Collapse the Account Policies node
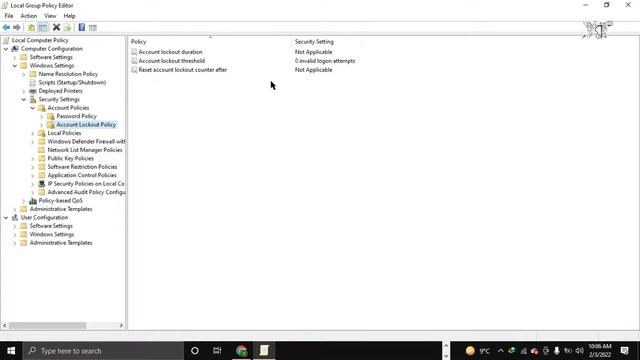The width and height of the screenshot is (640, 360). click(33, 108)
